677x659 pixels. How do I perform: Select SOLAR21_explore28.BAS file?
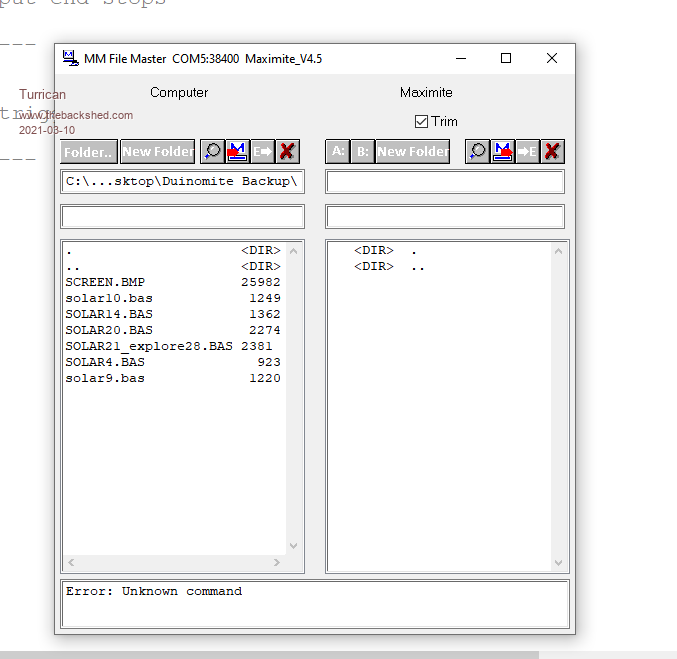(148, 346)
